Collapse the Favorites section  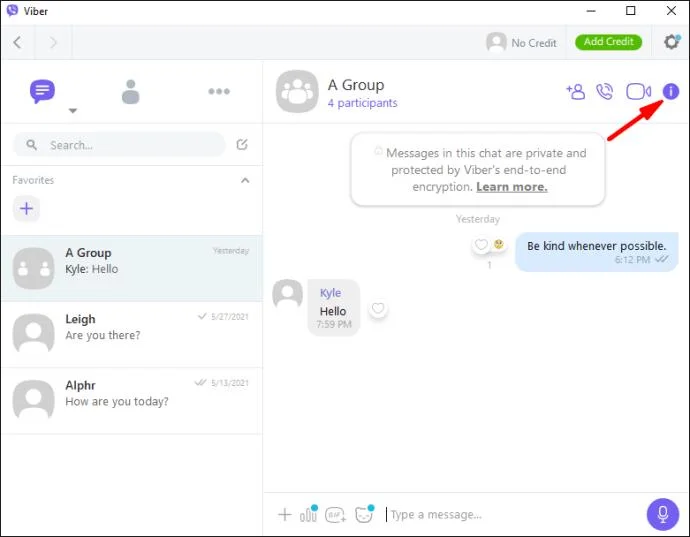tap(245, 180)
